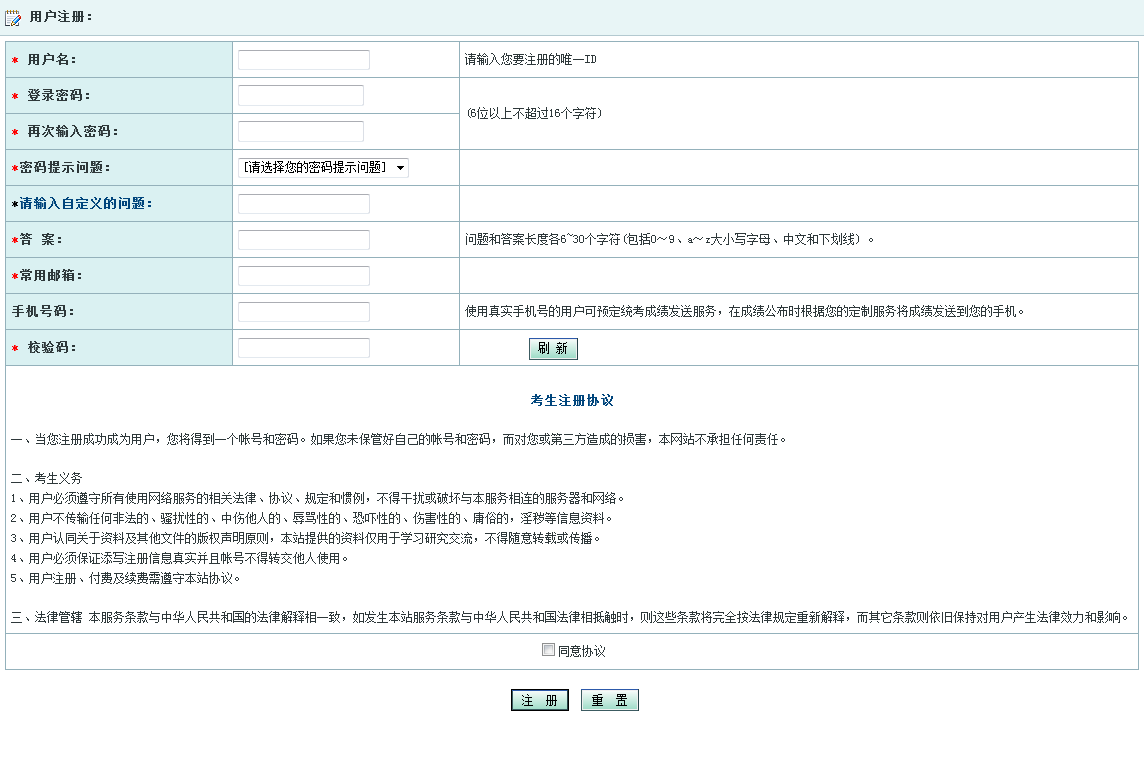Image resolution: width=1144 pixels, height=773 pixels.
Task: Click the 再次输入密码 confirm field
Action: click(301, 131)
